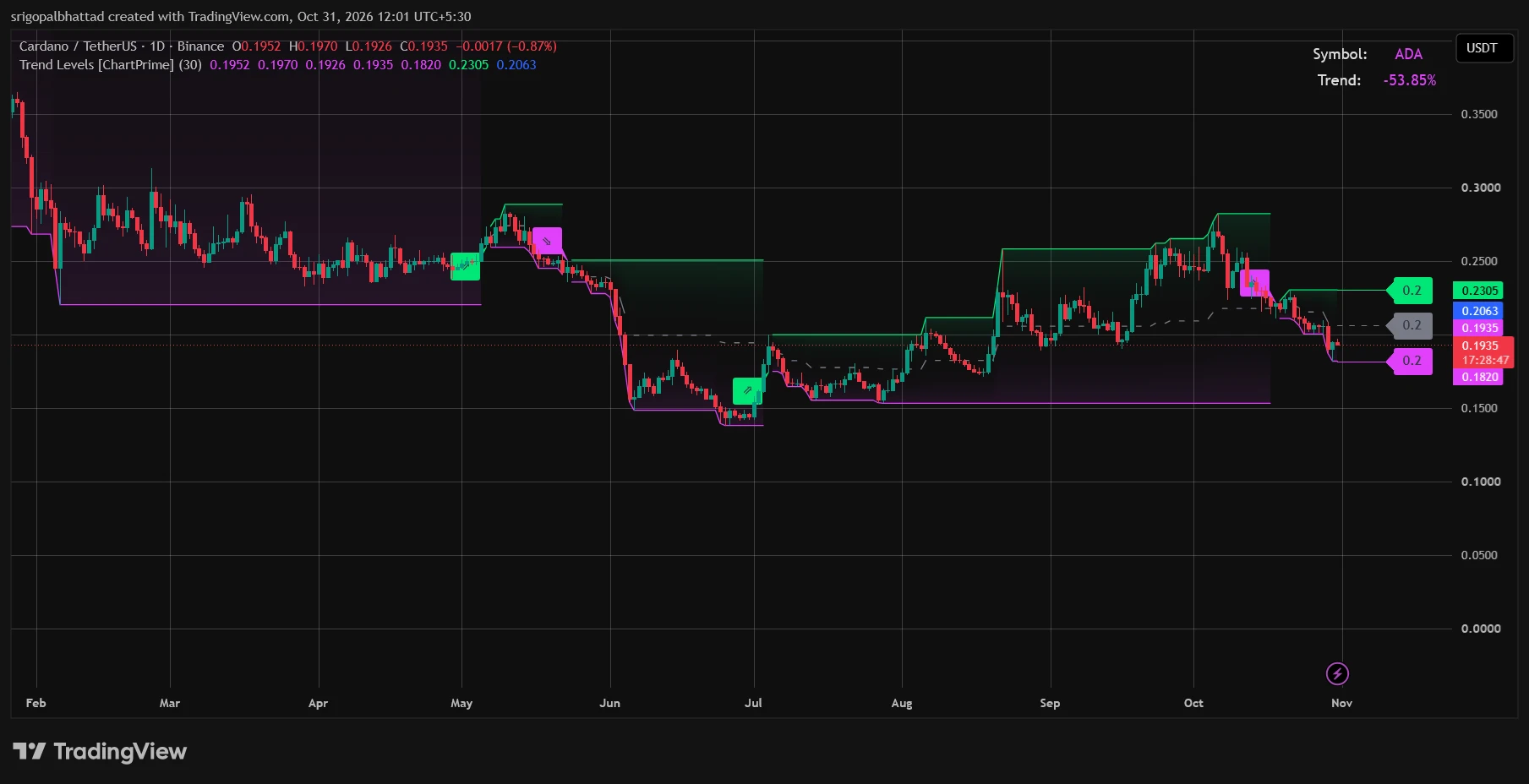
Task: Click the Cardano / TetherUS legend title
Action: point(122,46)
